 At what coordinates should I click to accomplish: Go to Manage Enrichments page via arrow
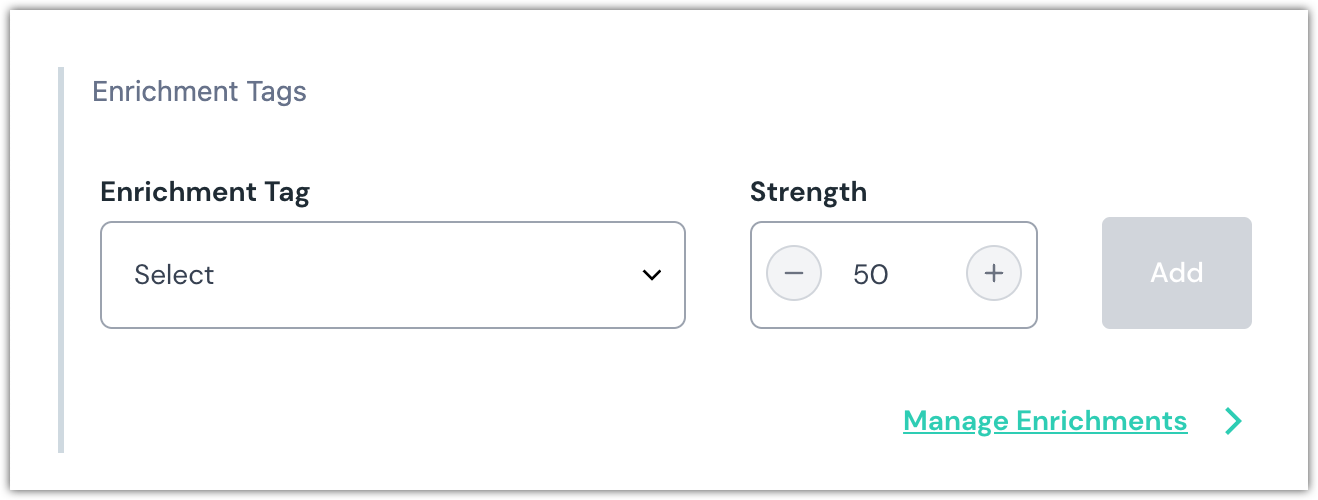coord(1233,421)
